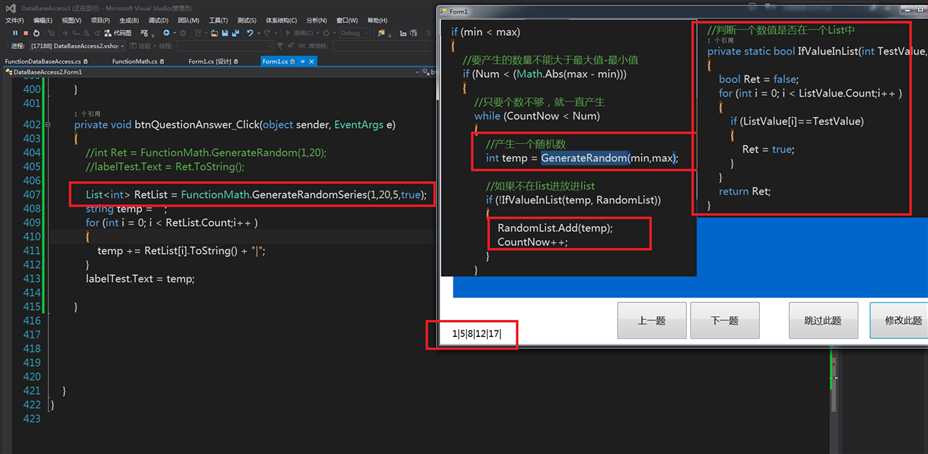Click the open file folder icon
Image resolution: width=928 pixels, height=454 pixels.
click(214, 33)
